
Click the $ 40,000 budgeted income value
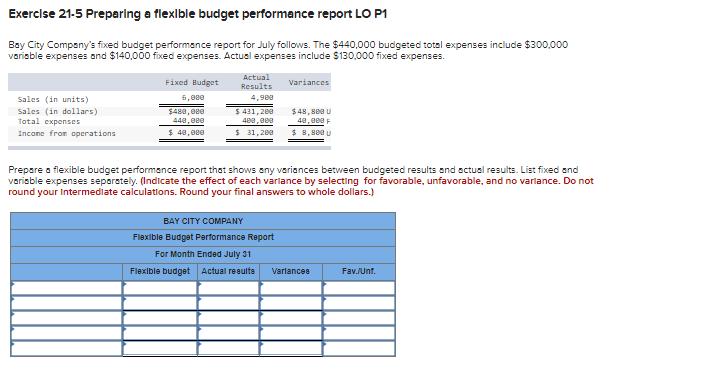tap(187, 133)
